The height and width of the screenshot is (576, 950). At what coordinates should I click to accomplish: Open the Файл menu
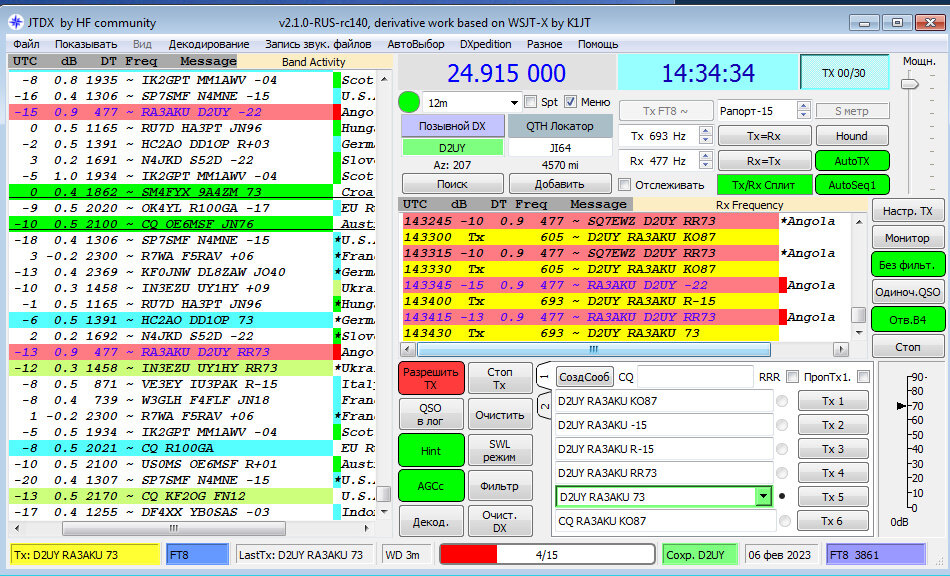[x=26, y=44]
